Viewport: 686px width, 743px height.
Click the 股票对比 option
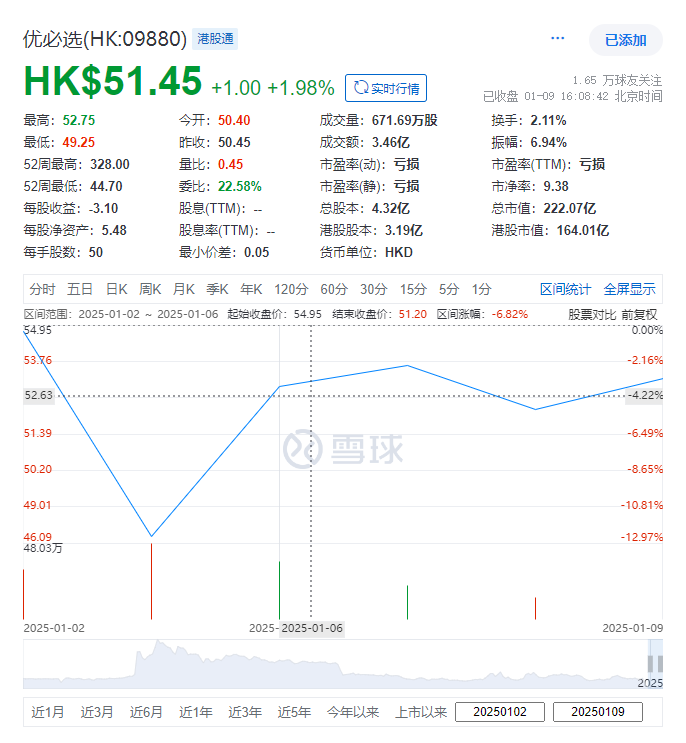point(592,315)
